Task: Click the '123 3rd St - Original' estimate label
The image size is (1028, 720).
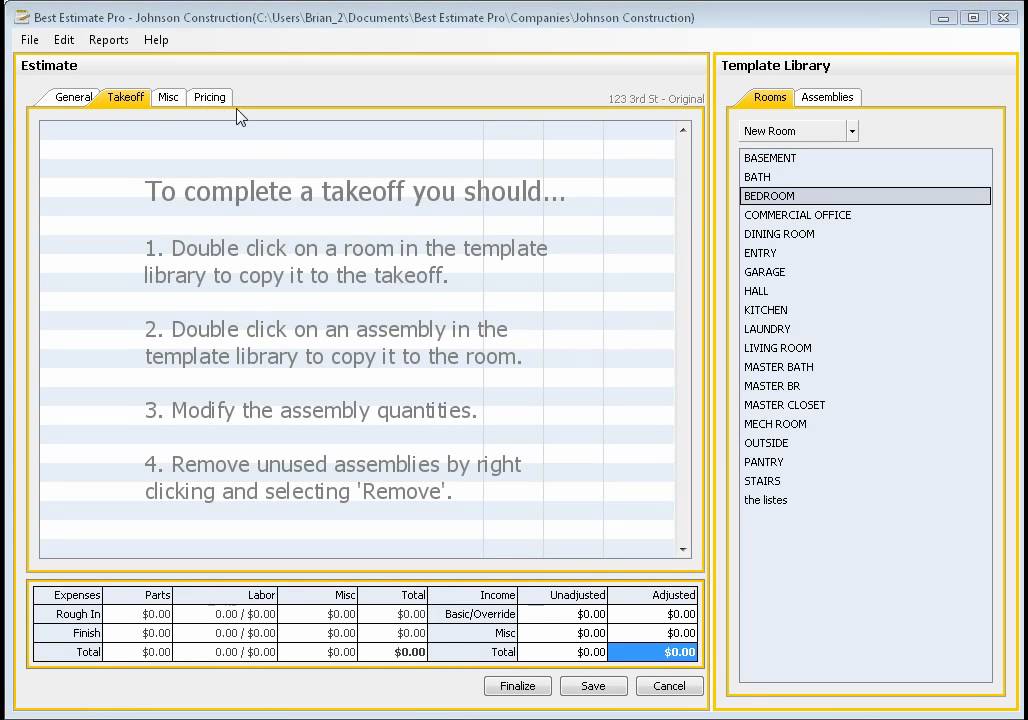Action: coord(656,99)
